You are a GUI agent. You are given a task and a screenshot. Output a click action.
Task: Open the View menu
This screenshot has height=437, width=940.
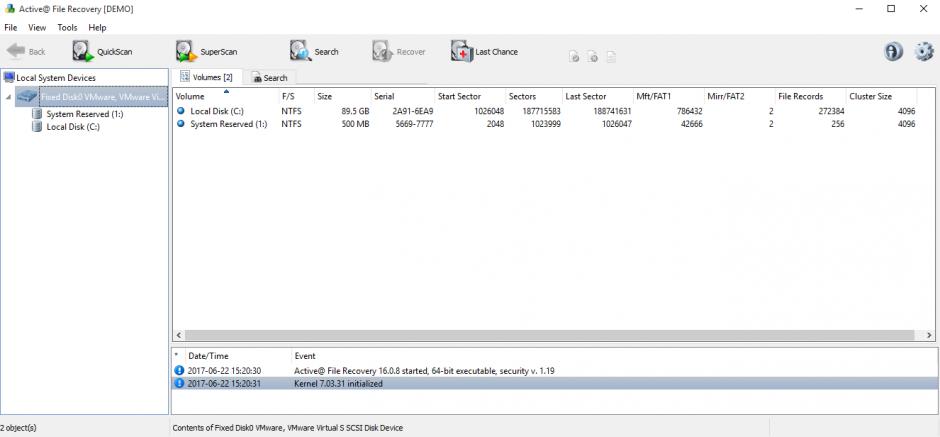[x=37, y=28]
